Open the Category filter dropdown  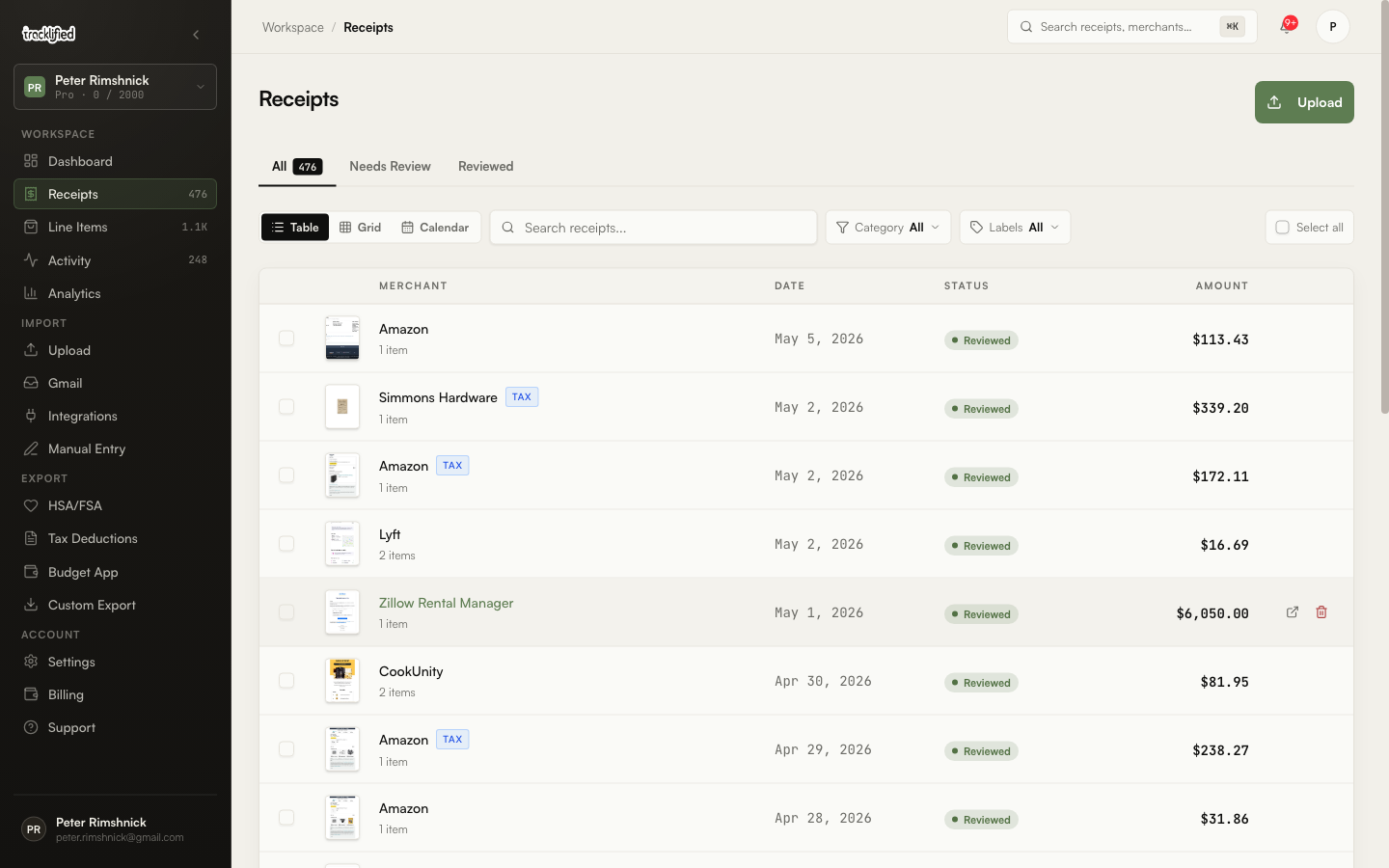click(888, 228)
